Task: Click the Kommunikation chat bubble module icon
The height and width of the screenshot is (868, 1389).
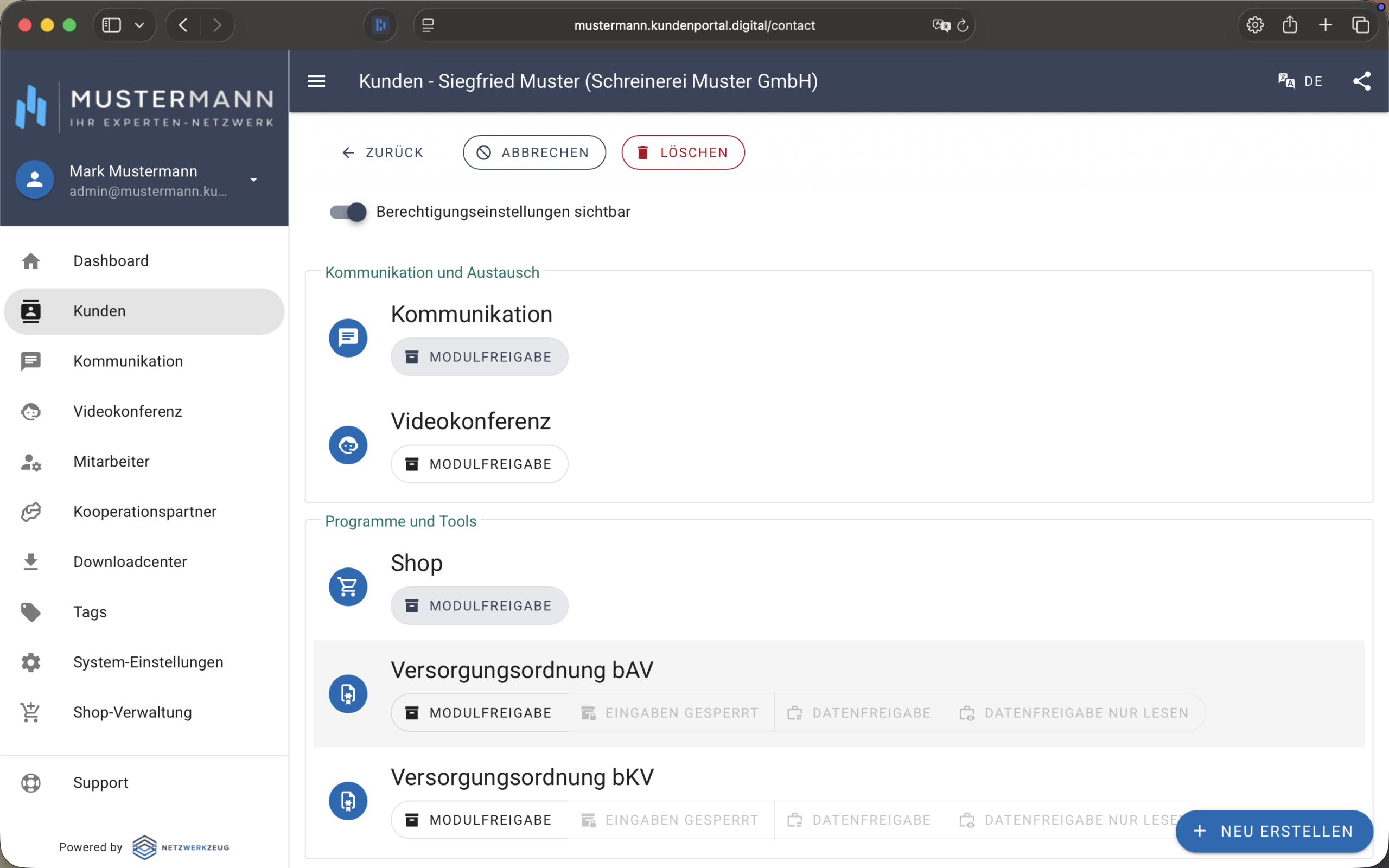Action: click(348, 337)
